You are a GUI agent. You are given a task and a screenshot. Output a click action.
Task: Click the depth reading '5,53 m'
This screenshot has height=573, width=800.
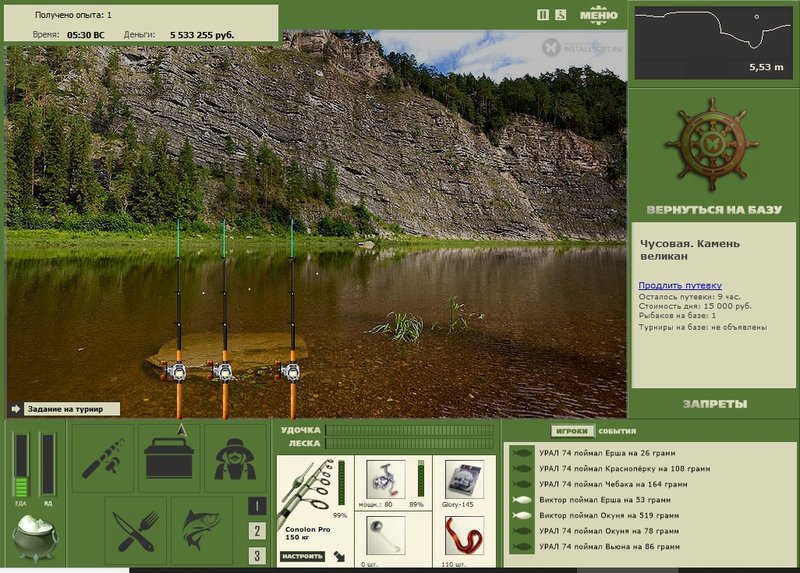coord(766,67)
